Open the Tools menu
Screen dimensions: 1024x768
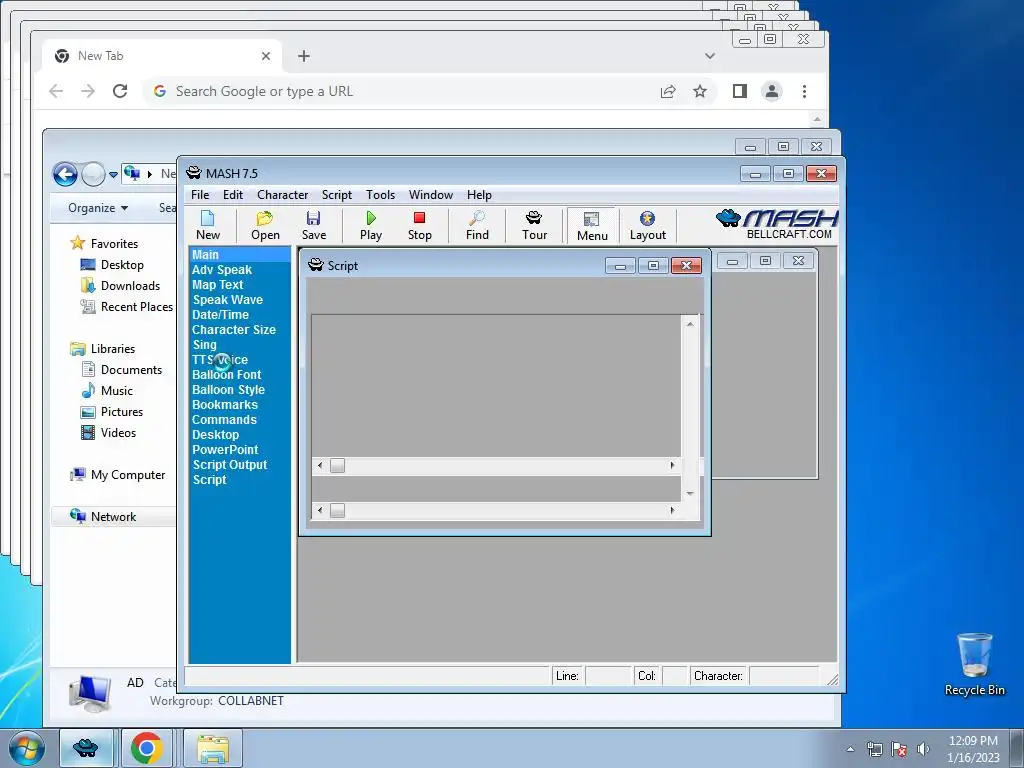tap(380, 195)
